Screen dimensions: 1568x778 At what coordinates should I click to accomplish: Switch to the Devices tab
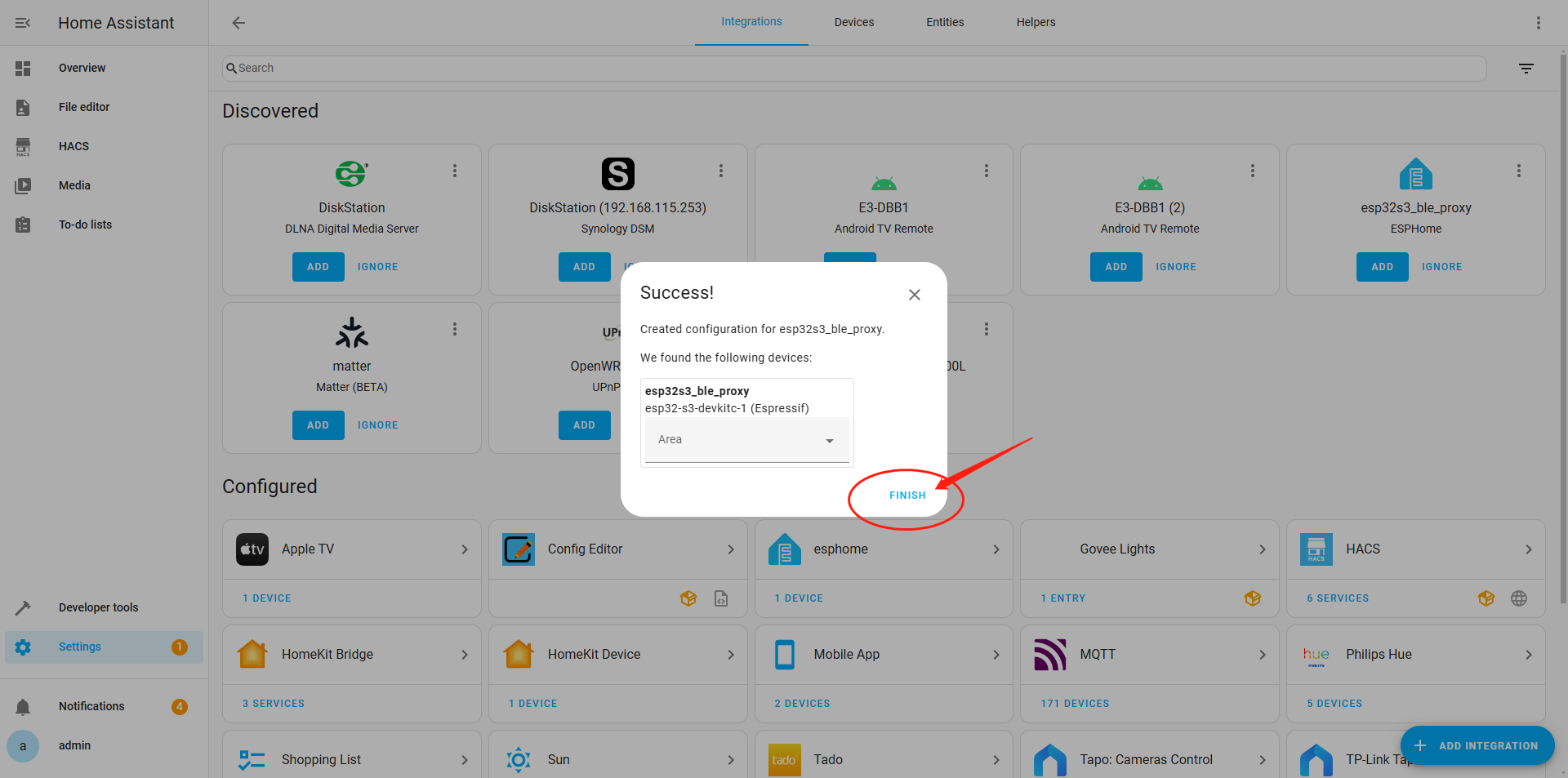point(853,22)
